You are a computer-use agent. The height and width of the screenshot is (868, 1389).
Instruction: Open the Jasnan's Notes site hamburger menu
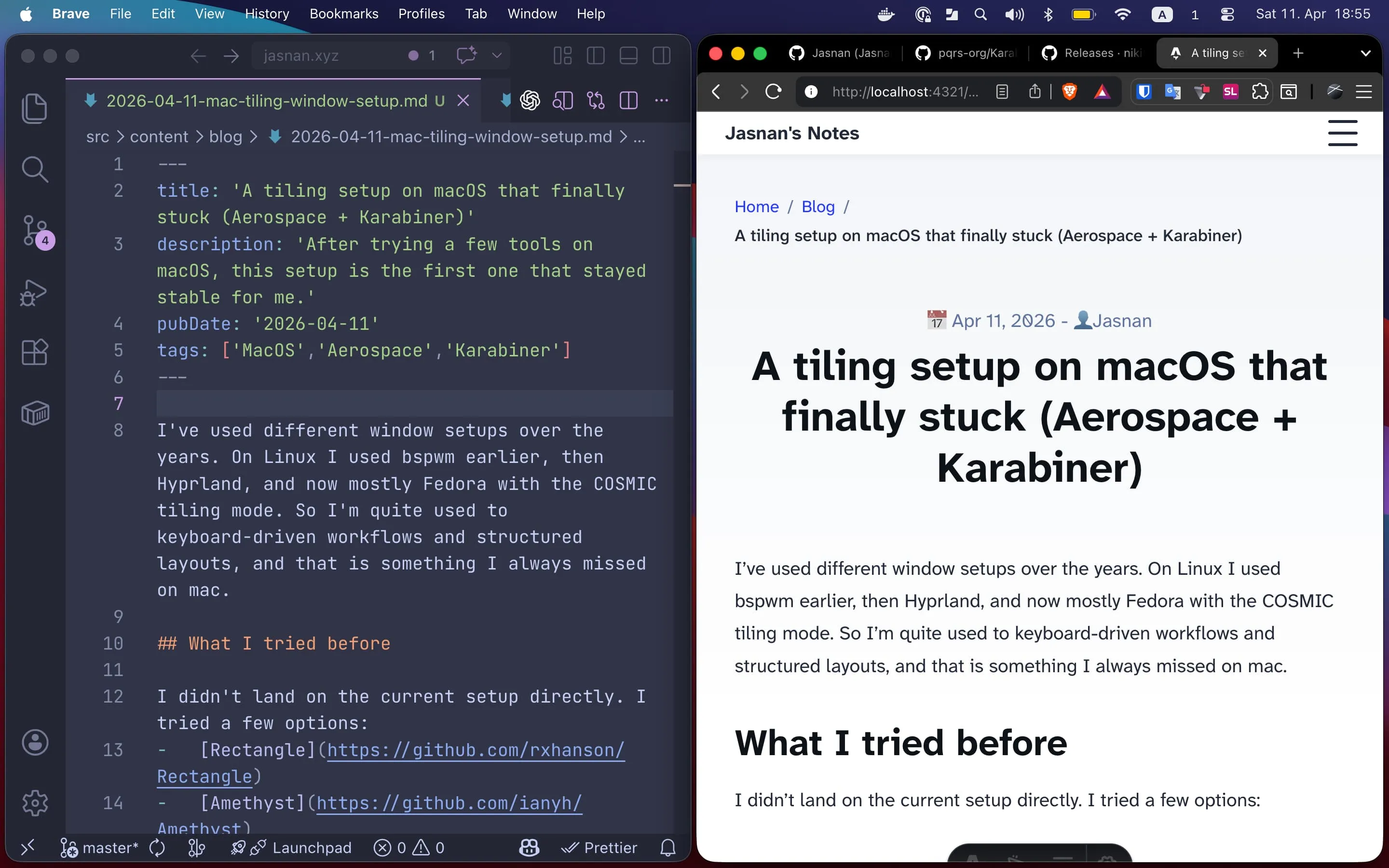(1343, 133)
